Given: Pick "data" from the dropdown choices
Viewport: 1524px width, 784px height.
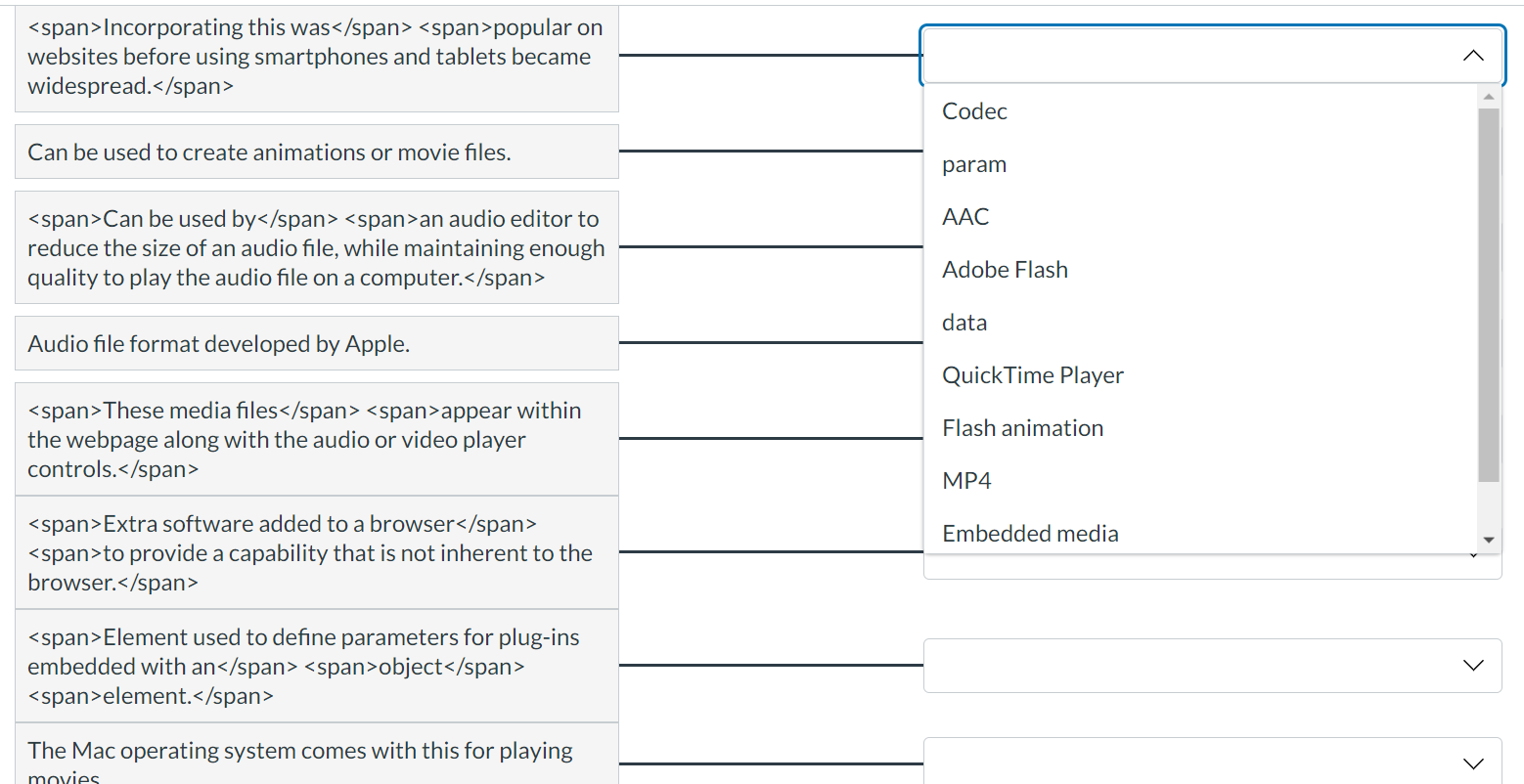Looking at the screenshot, I should point(964,322).
